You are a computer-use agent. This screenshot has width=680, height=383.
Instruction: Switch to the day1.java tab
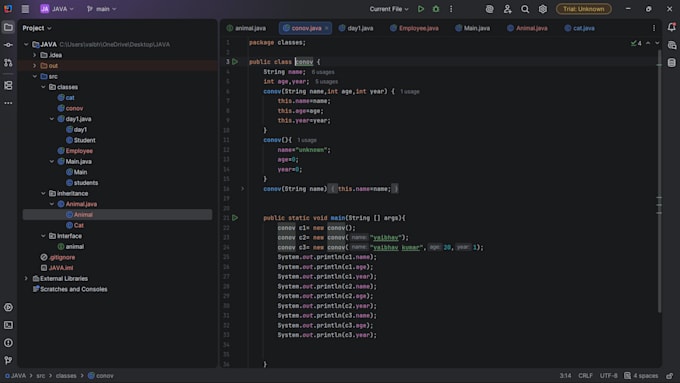pyautogui.click(x=356, y=28)
